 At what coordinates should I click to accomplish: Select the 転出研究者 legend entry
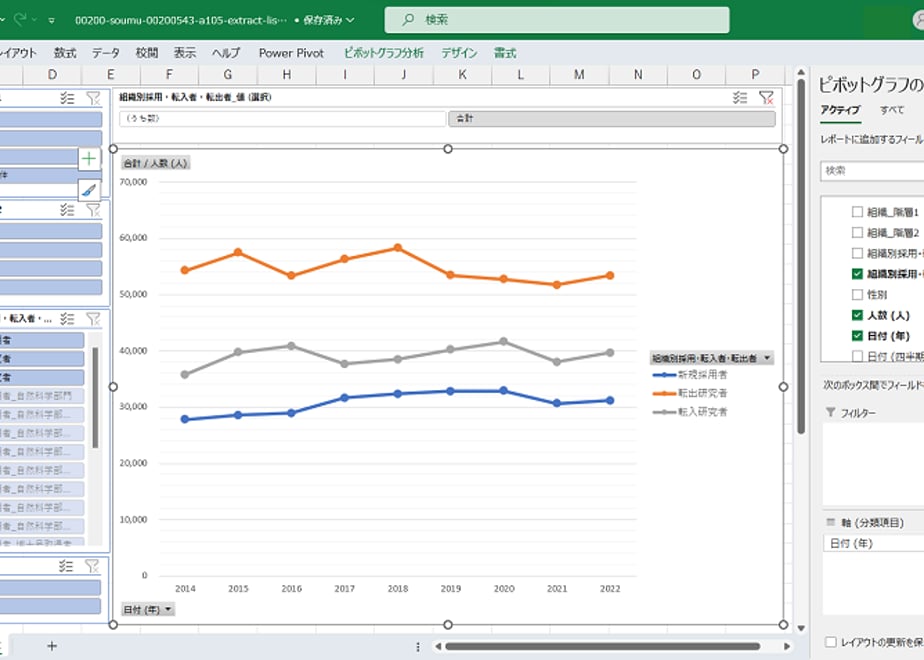(690, 393)
